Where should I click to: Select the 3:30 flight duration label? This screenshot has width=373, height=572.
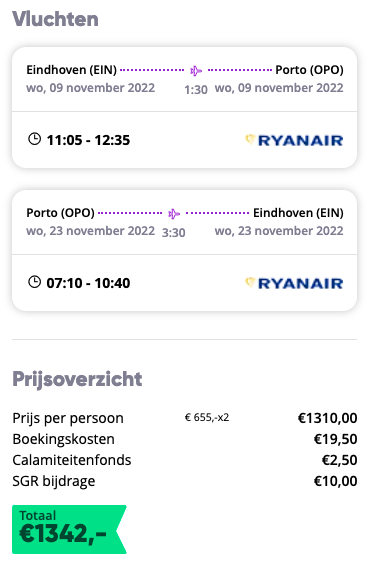click(x=174, y=233)
